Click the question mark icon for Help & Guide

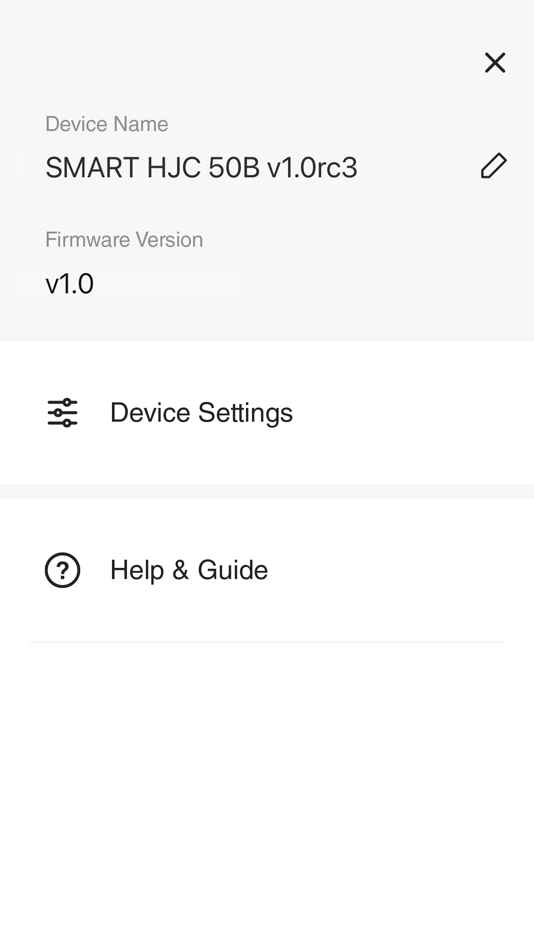point(62,570)
